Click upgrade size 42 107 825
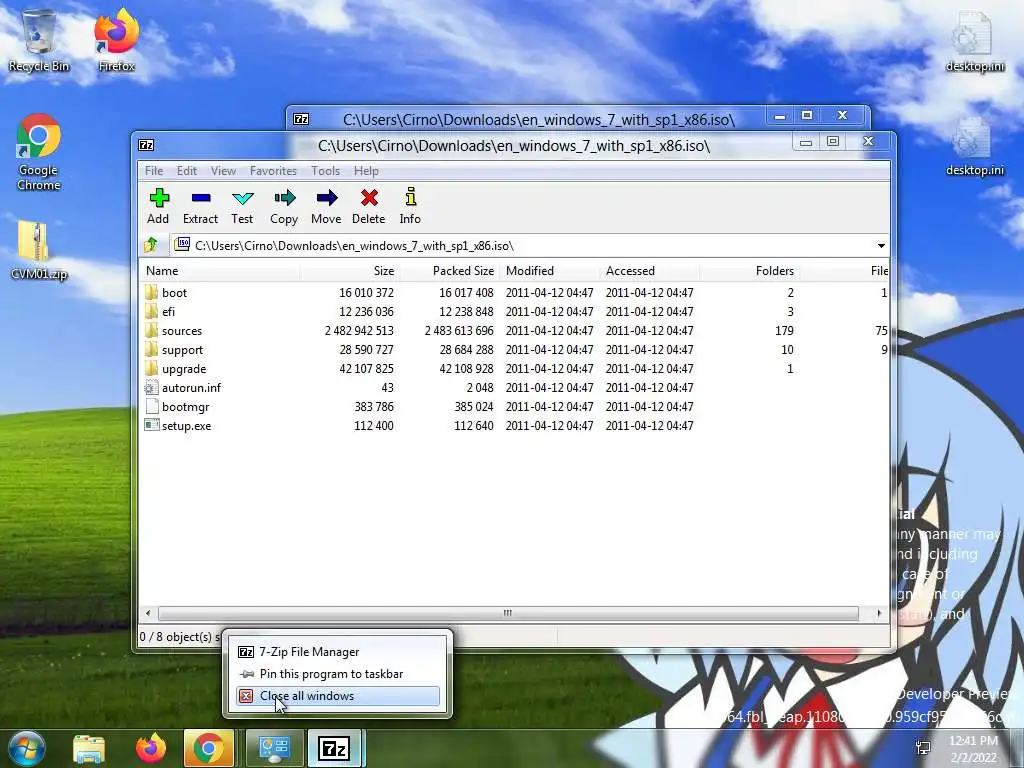The width and height of the screenshot is (1024, 768). coord(366,368)
